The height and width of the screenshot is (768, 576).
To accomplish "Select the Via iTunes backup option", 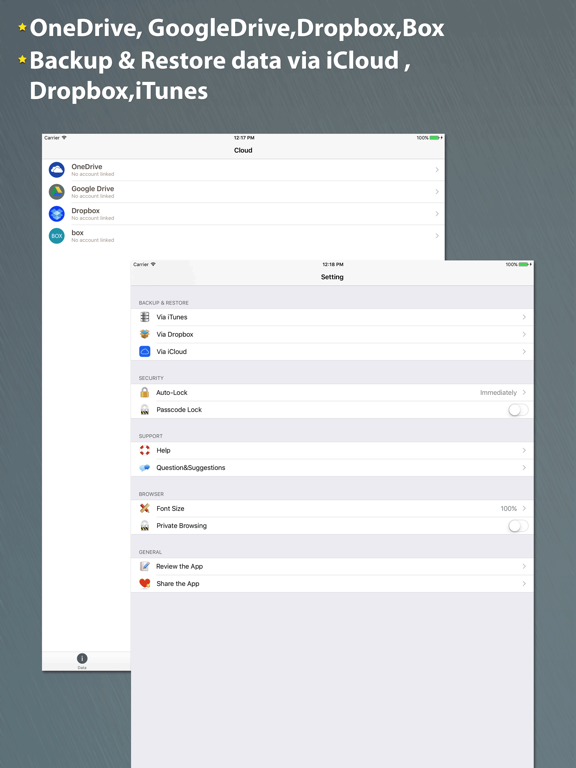I will coord(332,317).
